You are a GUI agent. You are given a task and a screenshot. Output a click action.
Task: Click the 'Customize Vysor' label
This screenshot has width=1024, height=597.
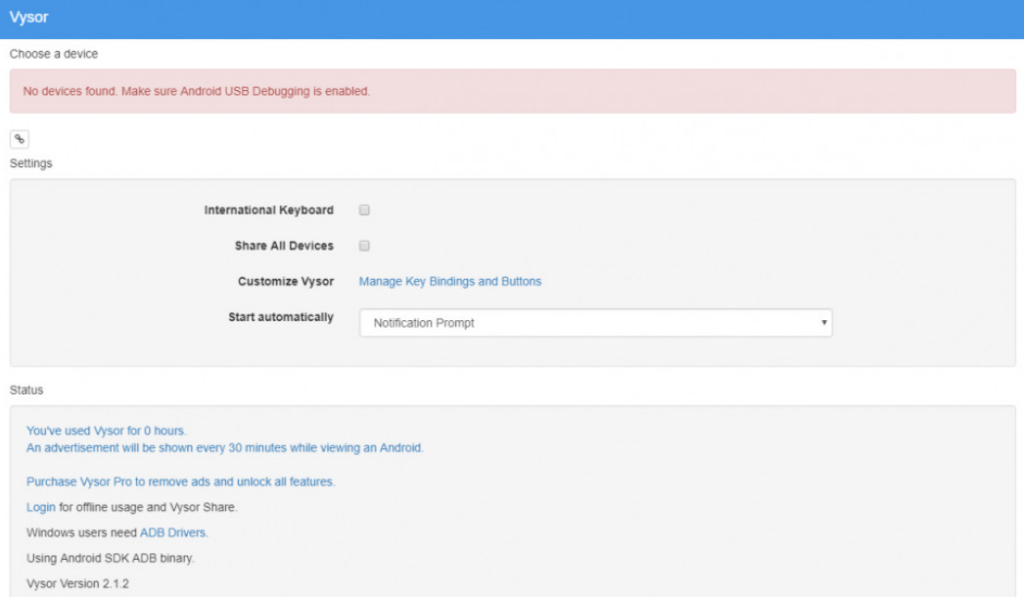pyautogui.click(x=285, y=282)
